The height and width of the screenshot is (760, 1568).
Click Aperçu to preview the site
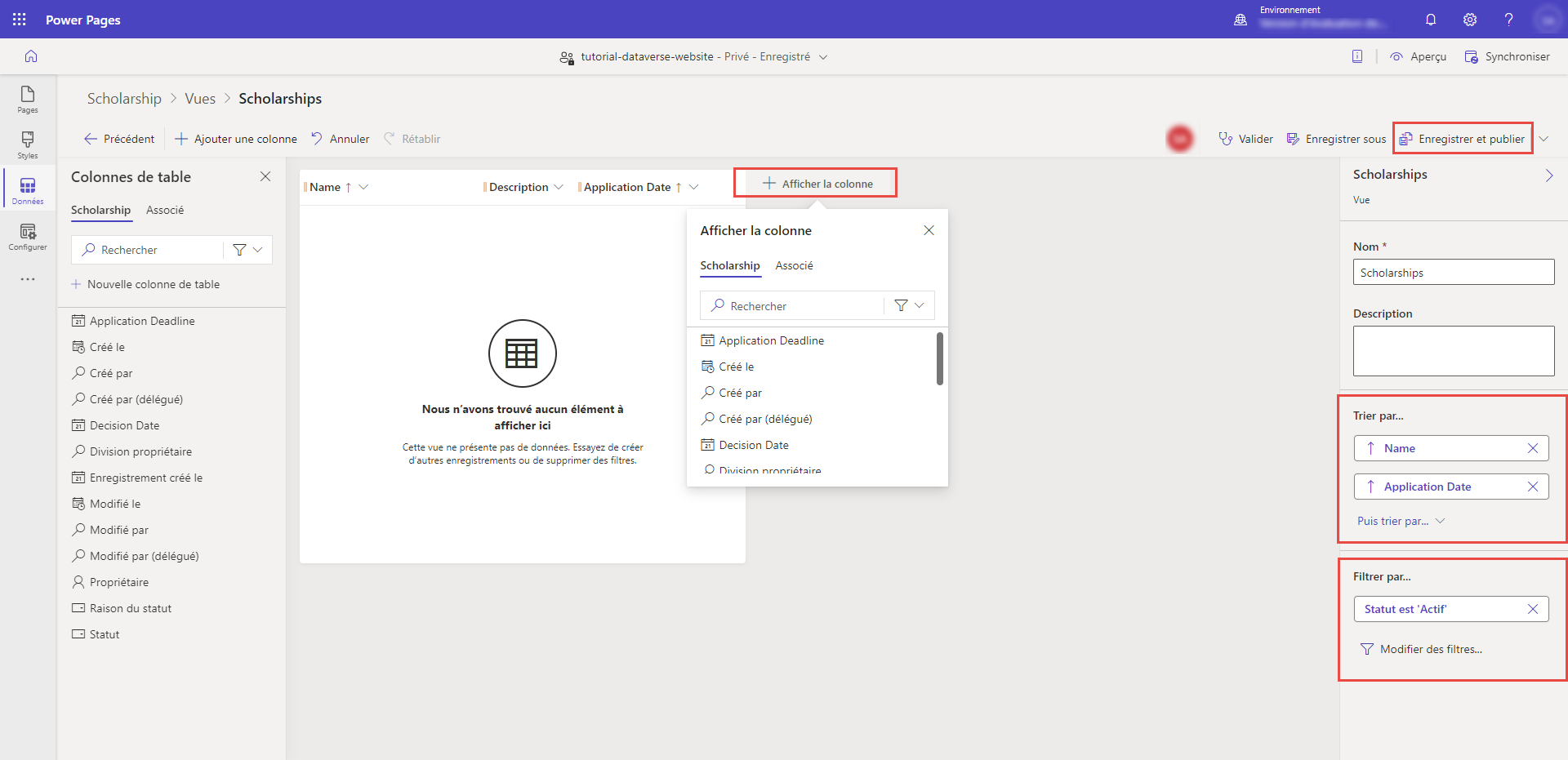[x=1419, y=56]
